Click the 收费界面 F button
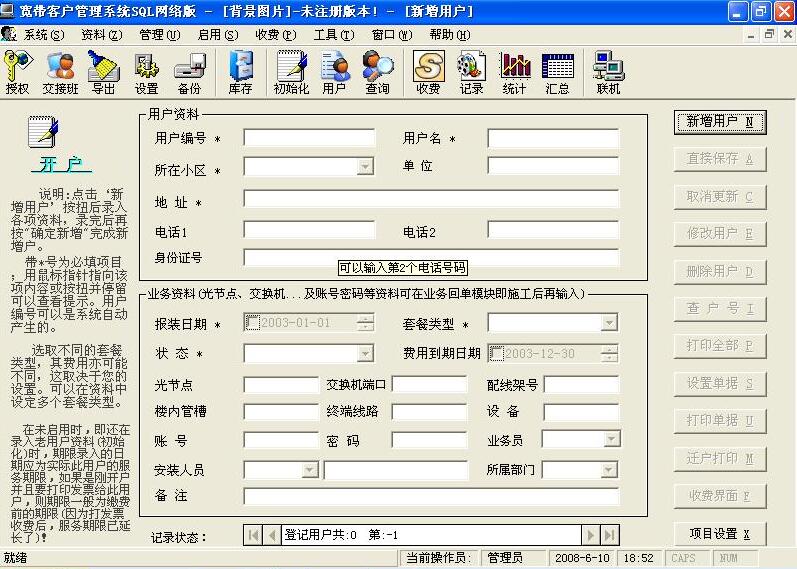This screenshot has height=569, width=797. 720,496
